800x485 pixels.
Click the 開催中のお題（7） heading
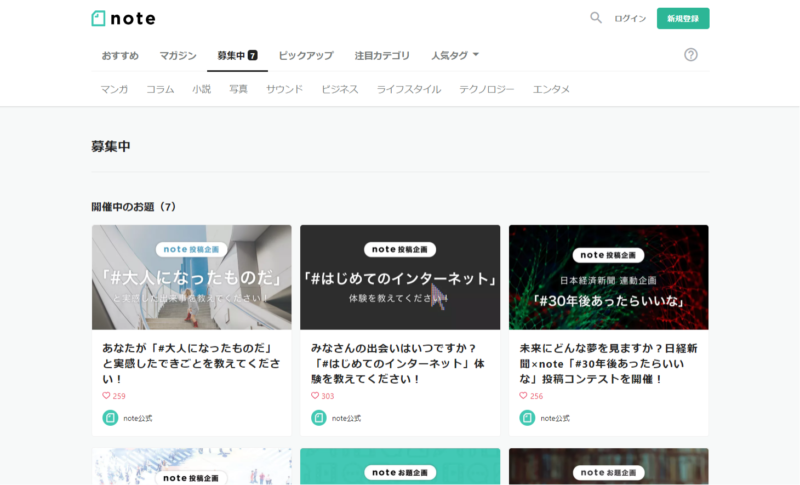pos(134,207)
